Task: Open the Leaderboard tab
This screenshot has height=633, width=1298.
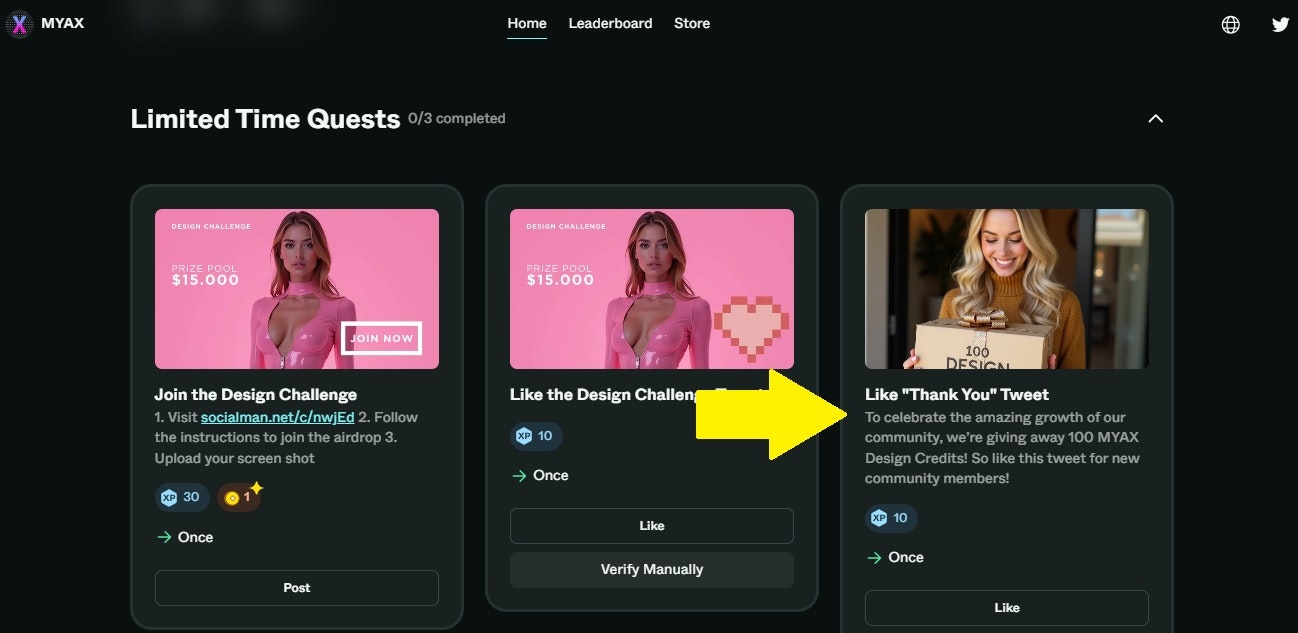Action: (610, 23)
